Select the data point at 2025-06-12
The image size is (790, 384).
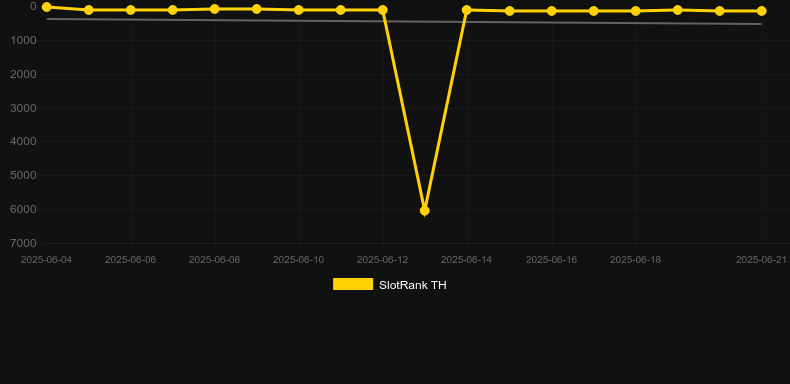(382, 10)
